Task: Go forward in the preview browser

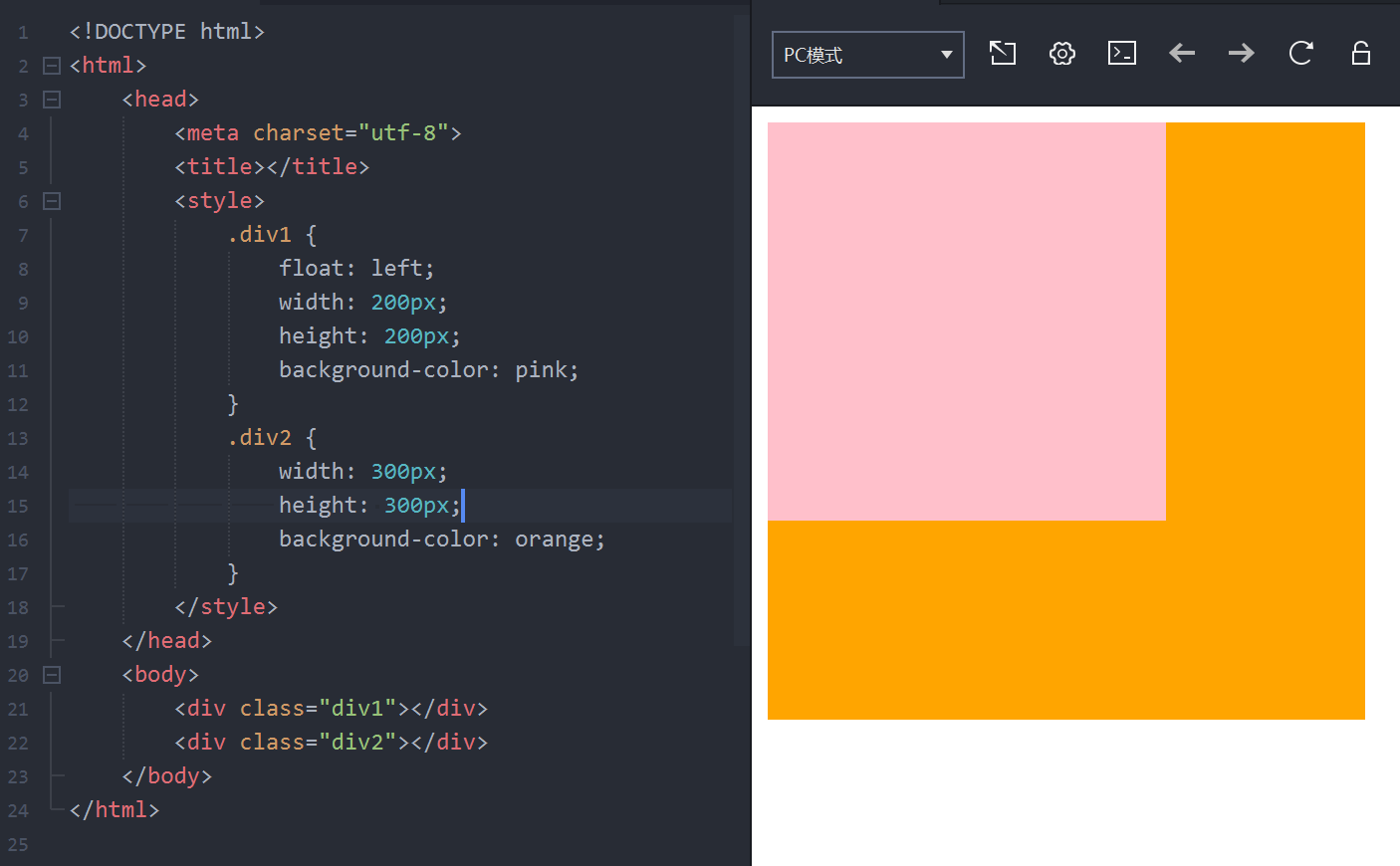Action: click(1242, 54)
